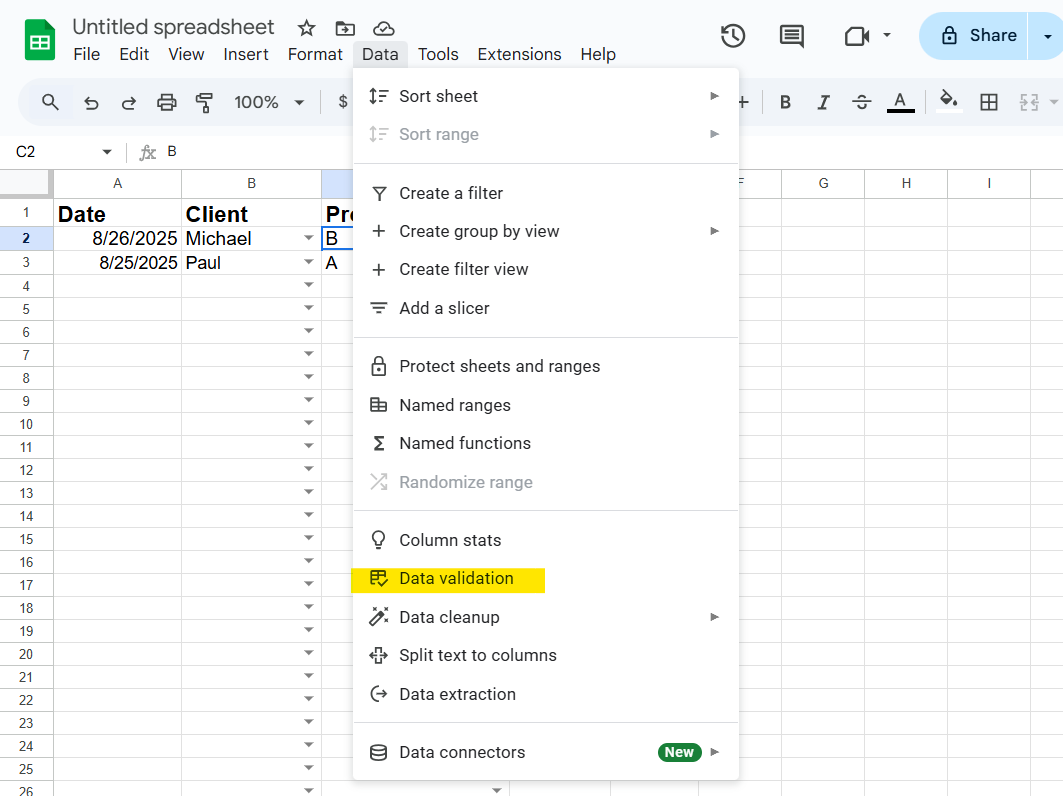Screen dimensions: 1063x796
Task: Expand the name box dropdown arrow
Action: (107, 152)
